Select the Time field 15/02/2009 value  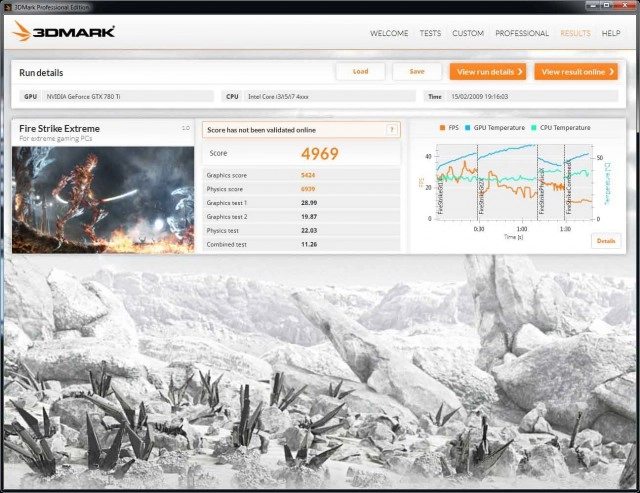click(532, 96)
